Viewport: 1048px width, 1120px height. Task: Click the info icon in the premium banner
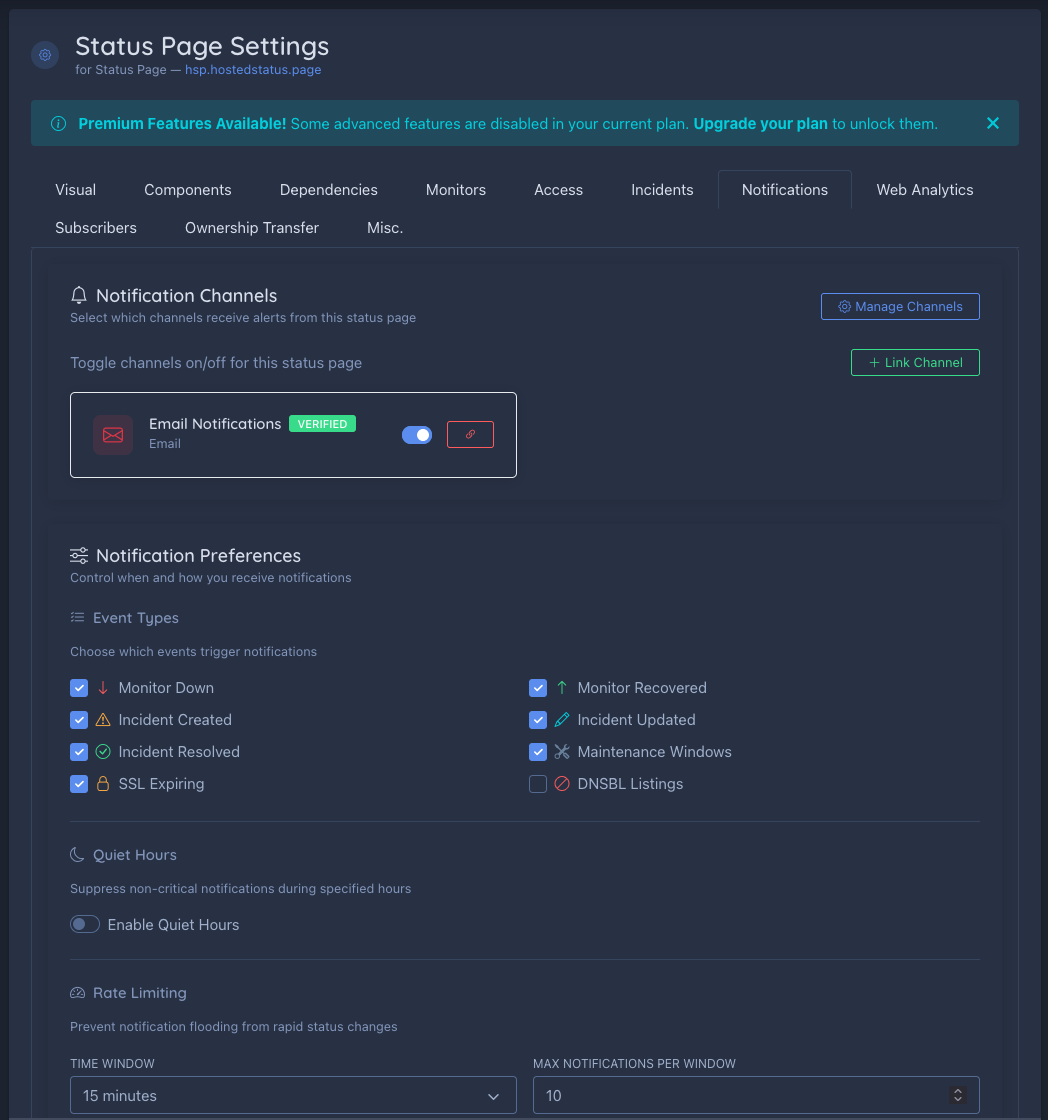[58, 123]
